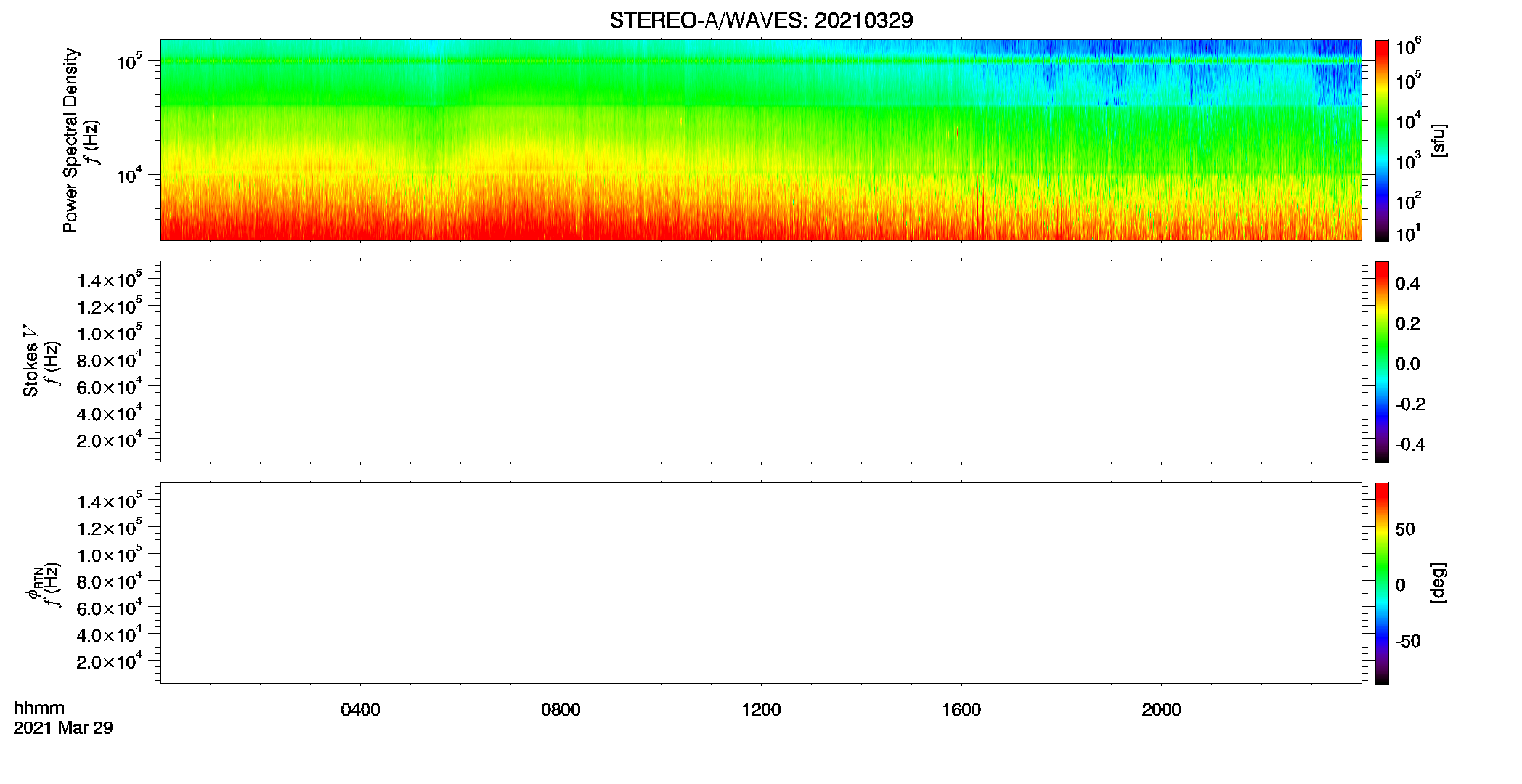Click the 2021 Mar 29 date label

[x=63, y=728]
